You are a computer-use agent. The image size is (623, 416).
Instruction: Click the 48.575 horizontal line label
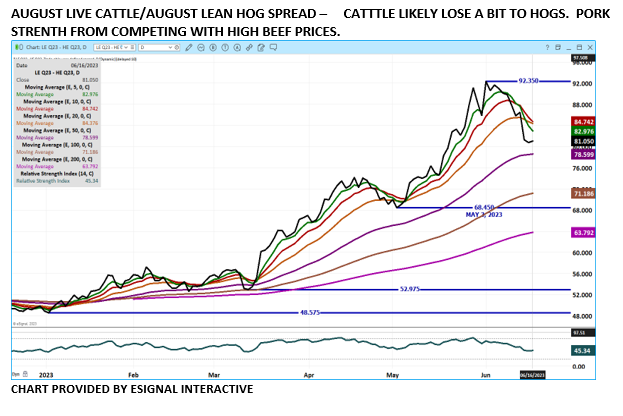(314, 312)
